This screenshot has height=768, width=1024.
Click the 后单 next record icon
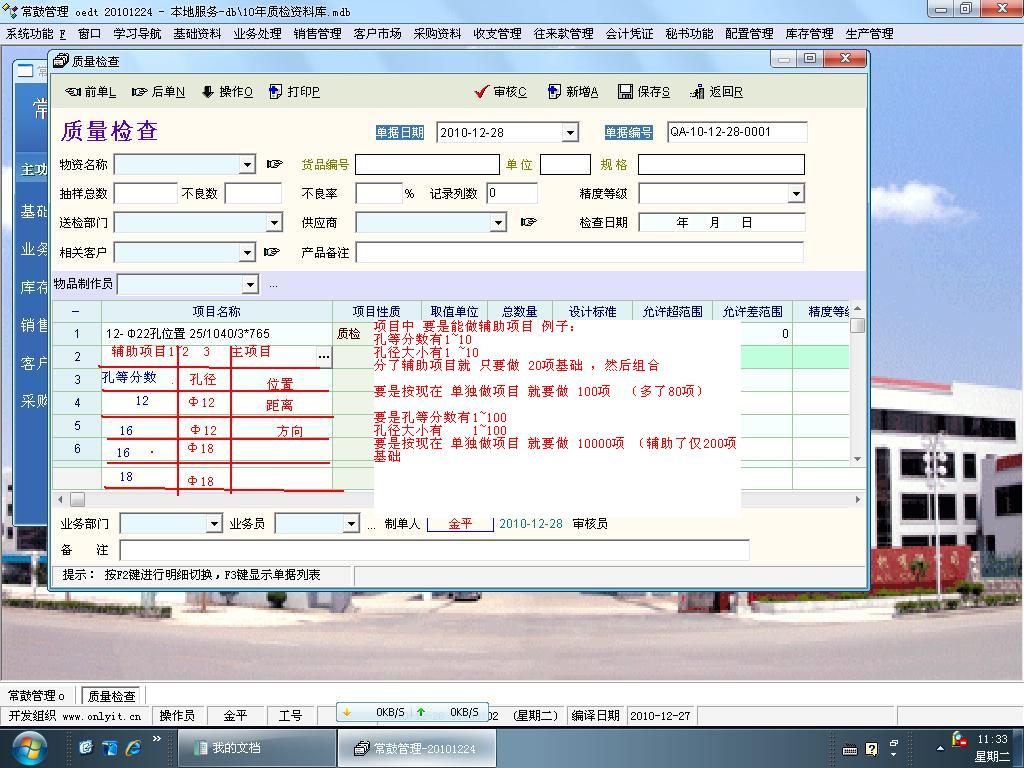[x=140, y=92]
